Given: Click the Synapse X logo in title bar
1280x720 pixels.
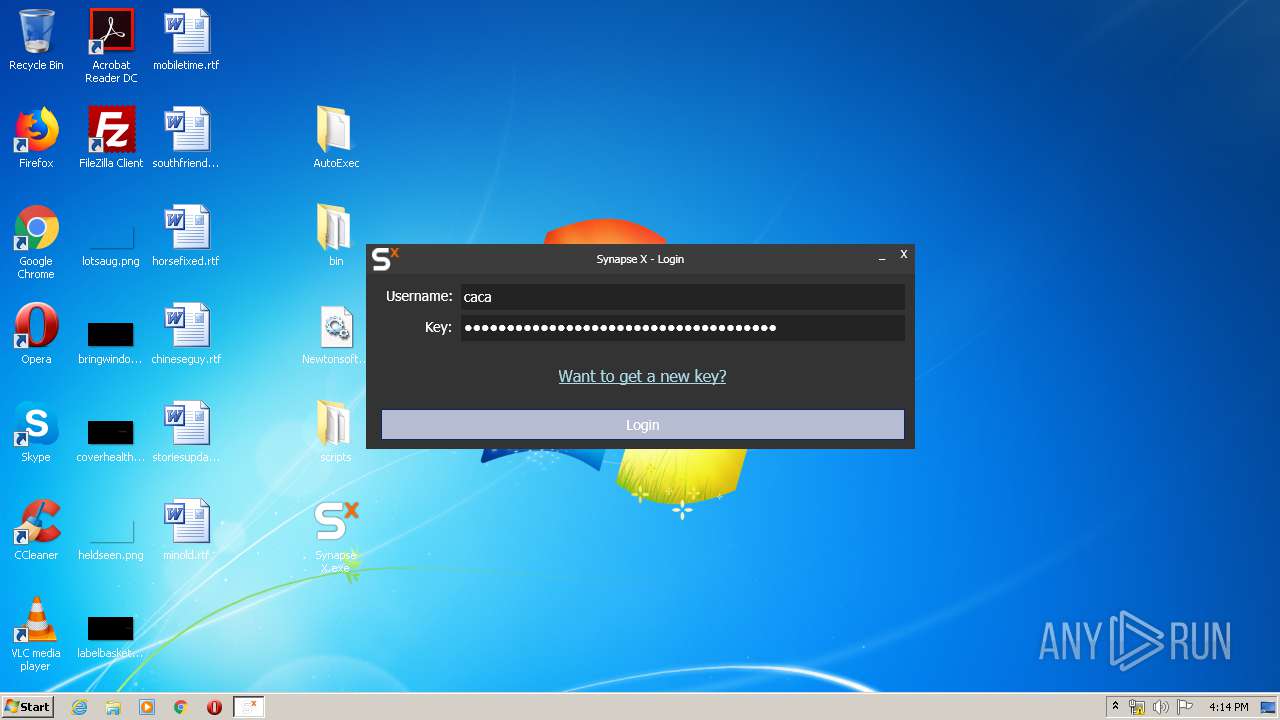Looking at the screenshot, I should [385, 259].
